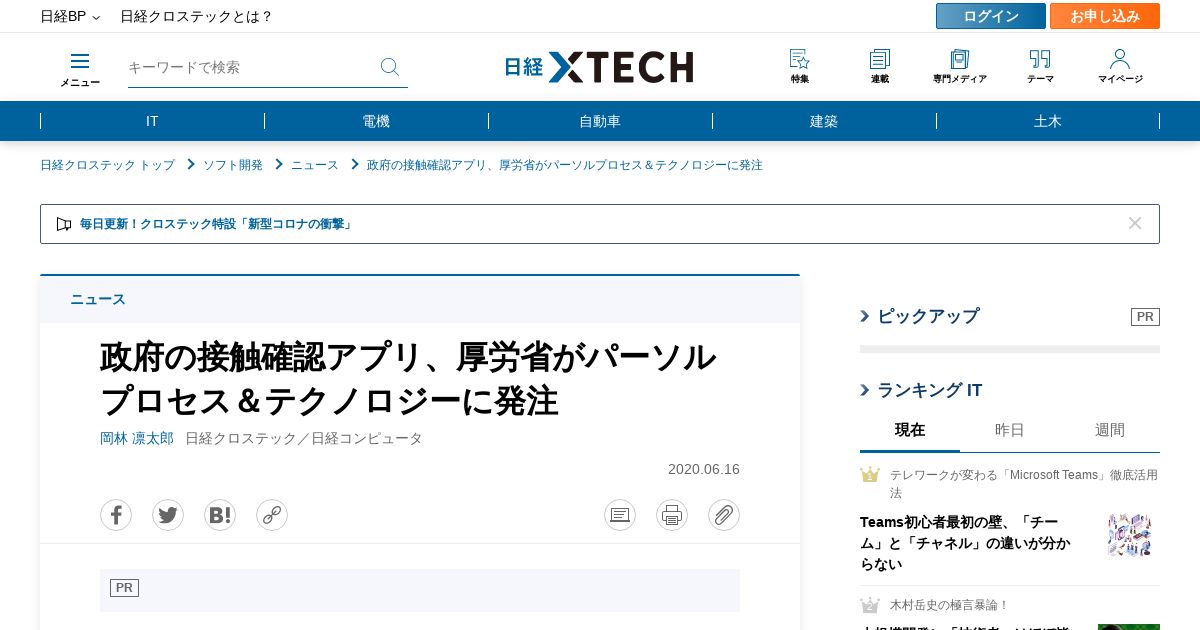1200x630 pixels.
Task: Click the flag icon in the notice banner
Action: point(64,224)
